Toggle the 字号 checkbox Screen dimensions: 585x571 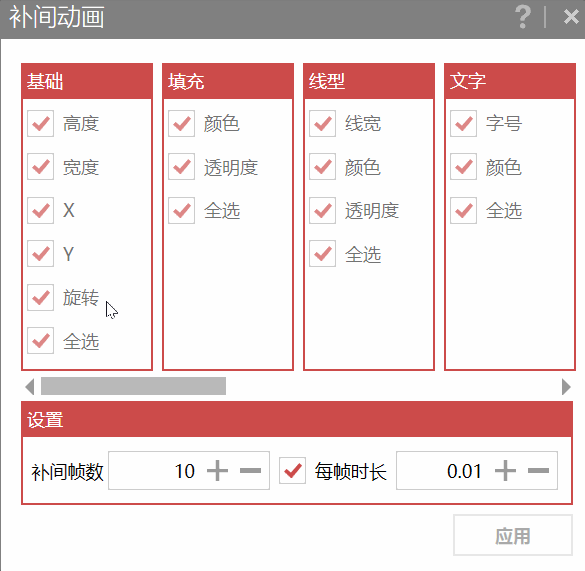[464, 124]
